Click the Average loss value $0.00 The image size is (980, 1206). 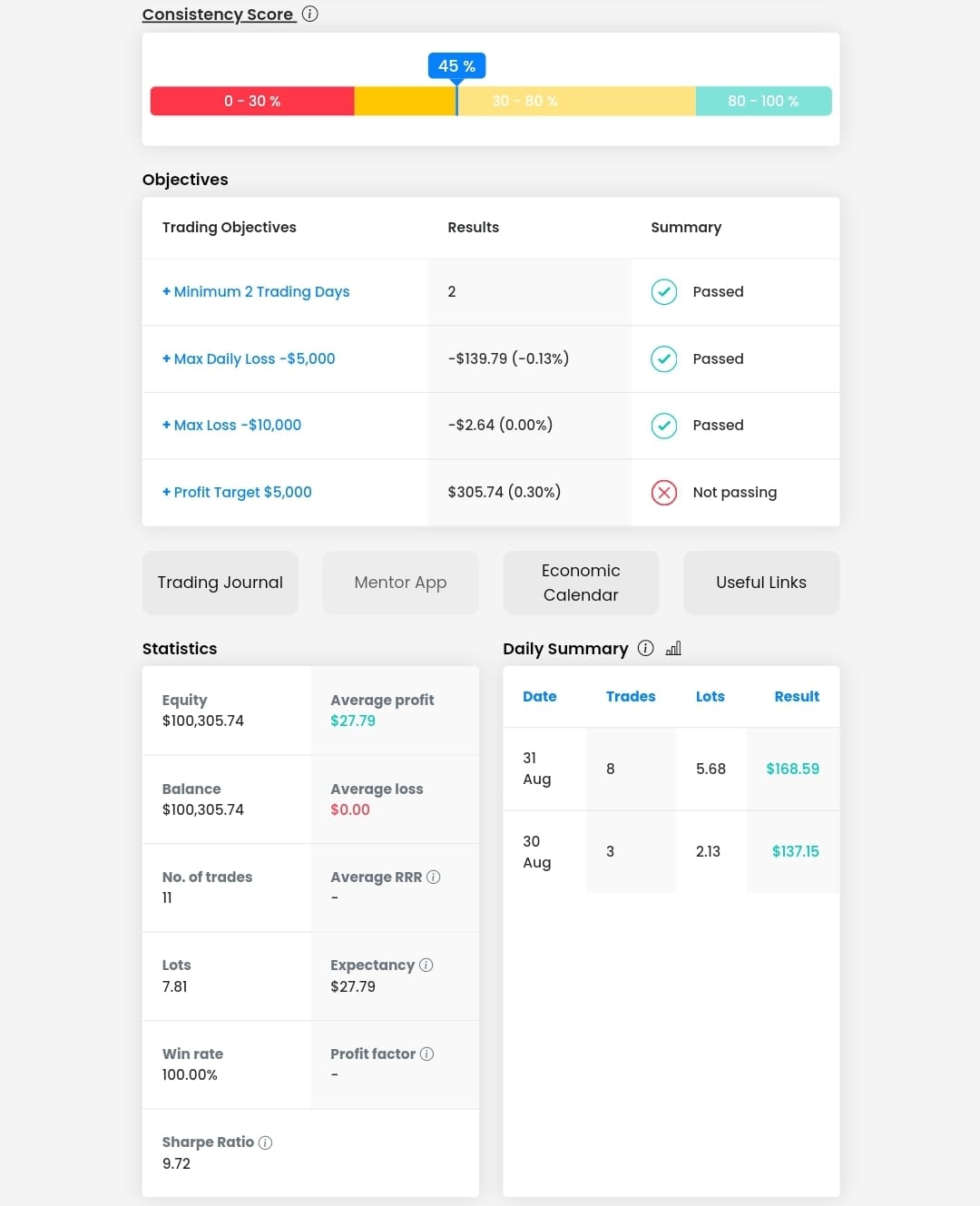pos(350,809)
